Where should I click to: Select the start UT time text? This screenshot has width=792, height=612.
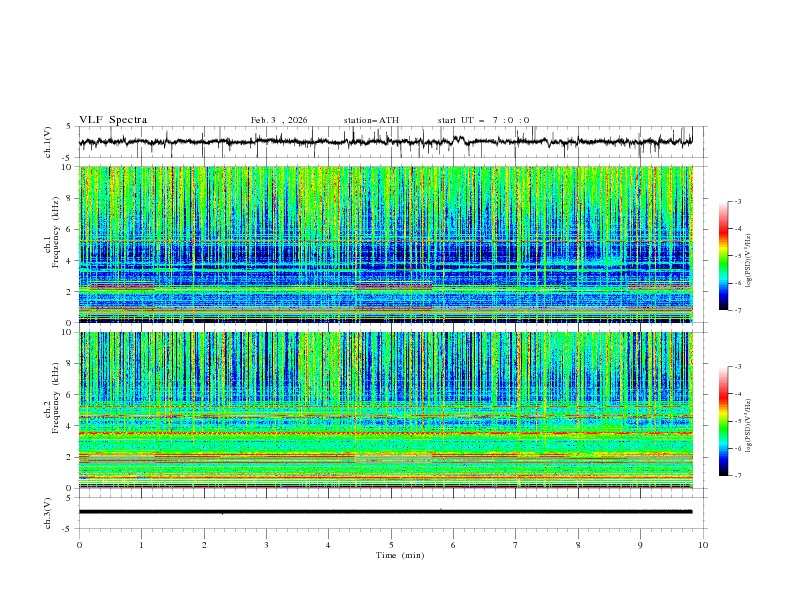click(483, 120)
